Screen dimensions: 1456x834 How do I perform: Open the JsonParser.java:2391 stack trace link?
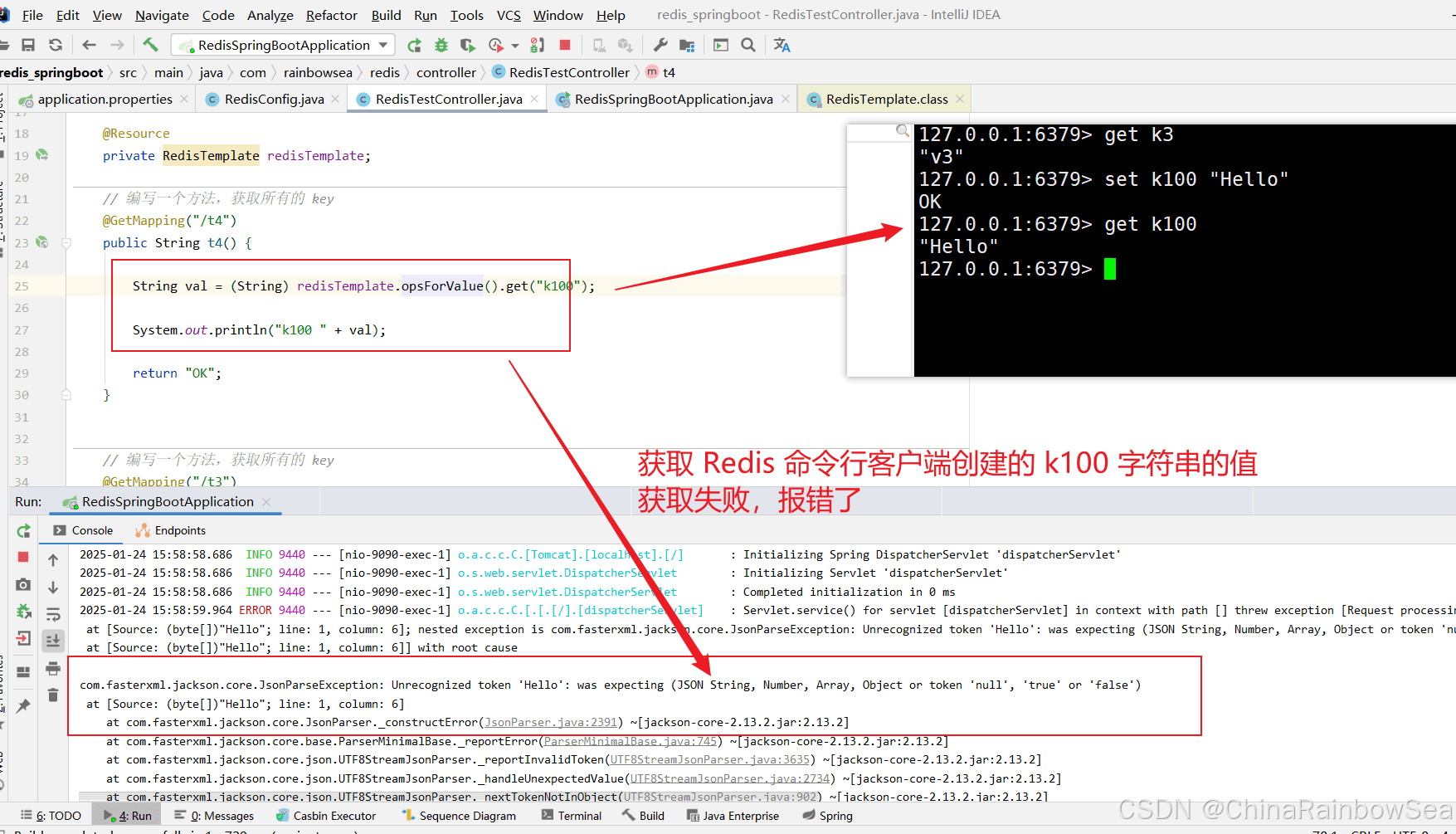click(x=551, y=722)
